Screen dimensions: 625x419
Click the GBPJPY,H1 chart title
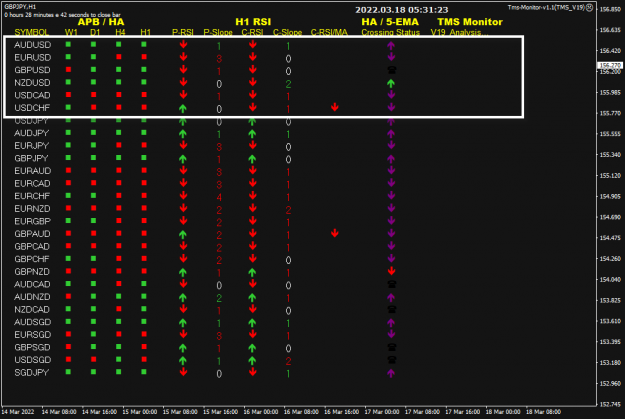20,7
